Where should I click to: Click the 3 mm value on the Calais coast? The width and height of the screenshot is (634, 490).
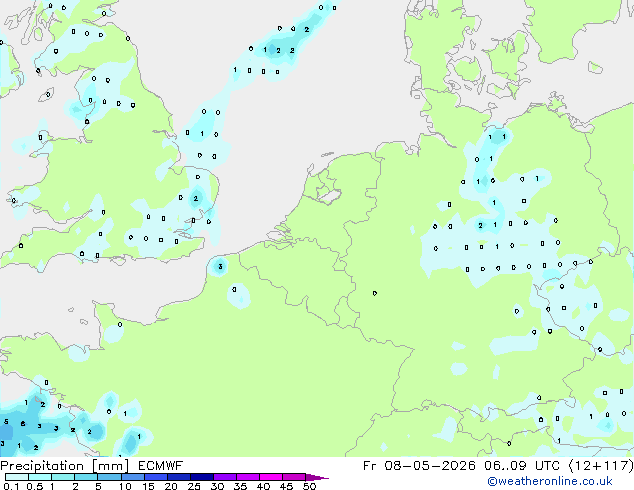click(x=220, y=266)
